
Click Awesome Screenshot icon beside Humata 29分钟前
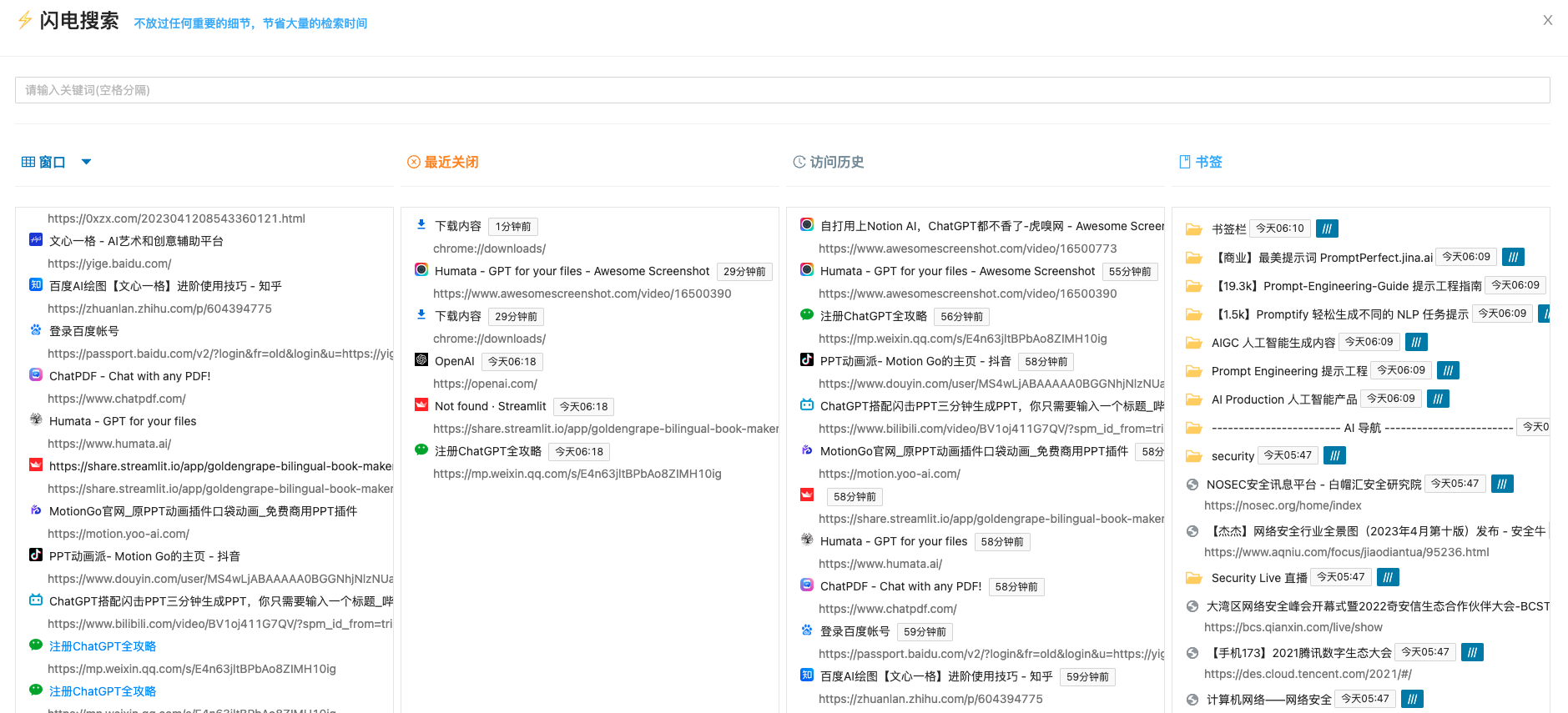pos(421,270)
